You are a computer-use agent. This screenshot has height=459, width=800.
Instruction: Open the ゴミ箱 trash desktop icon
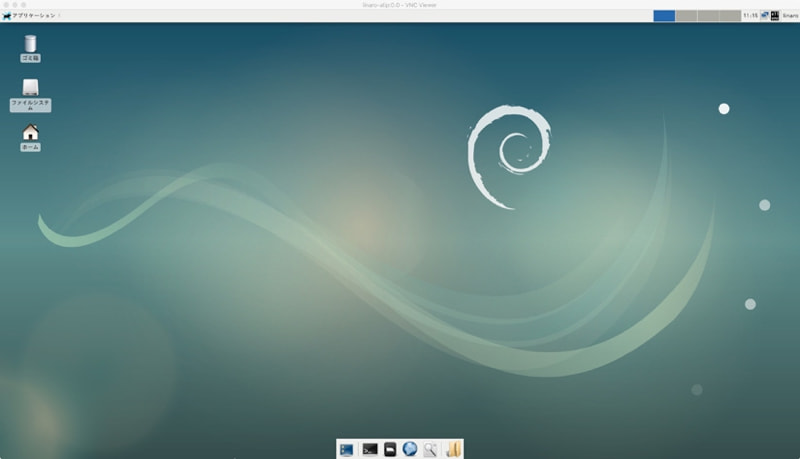coord(30,48)
